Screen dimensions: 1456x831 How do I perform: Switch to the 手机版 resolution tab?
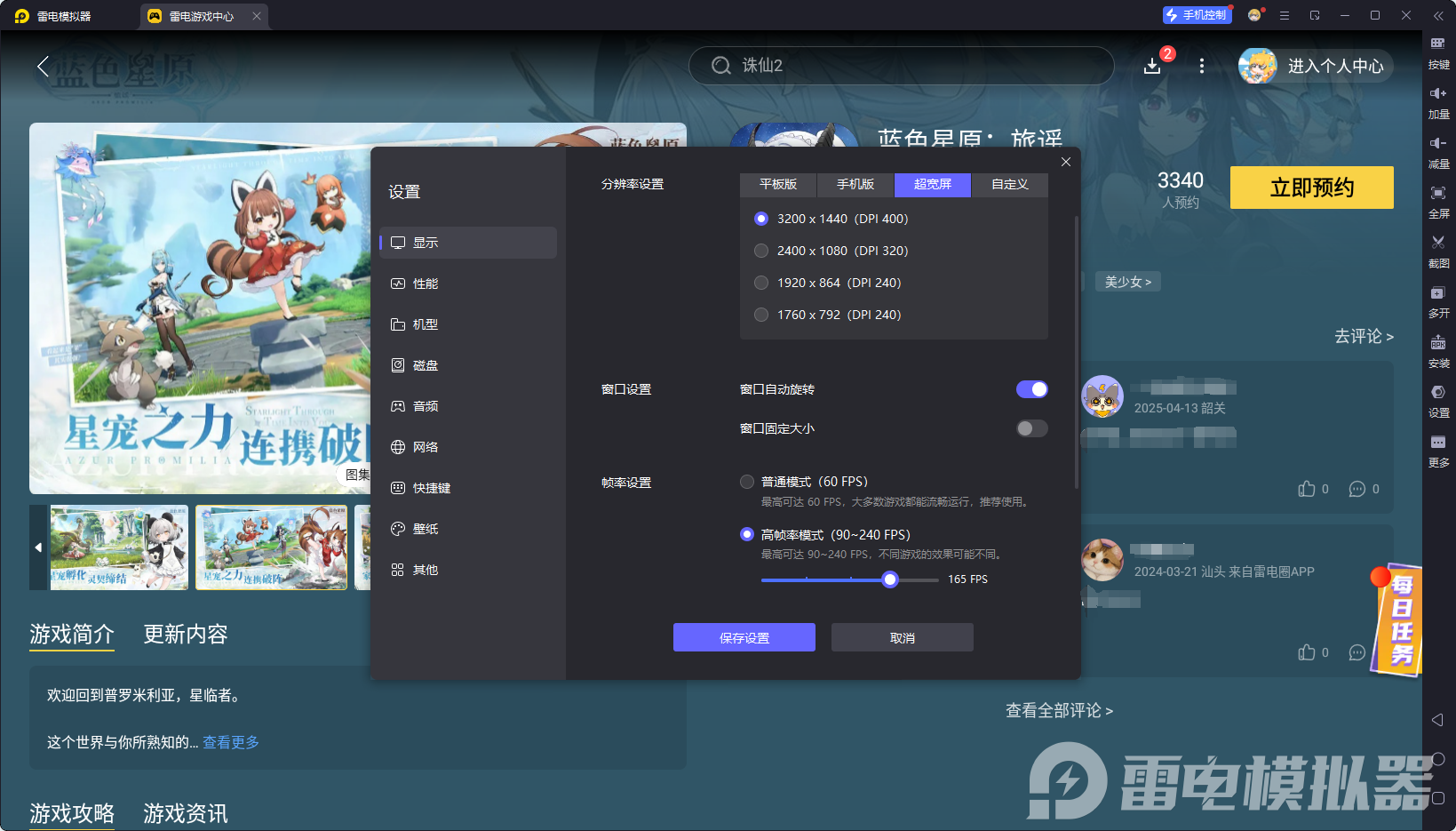click(x=855, y=184)
